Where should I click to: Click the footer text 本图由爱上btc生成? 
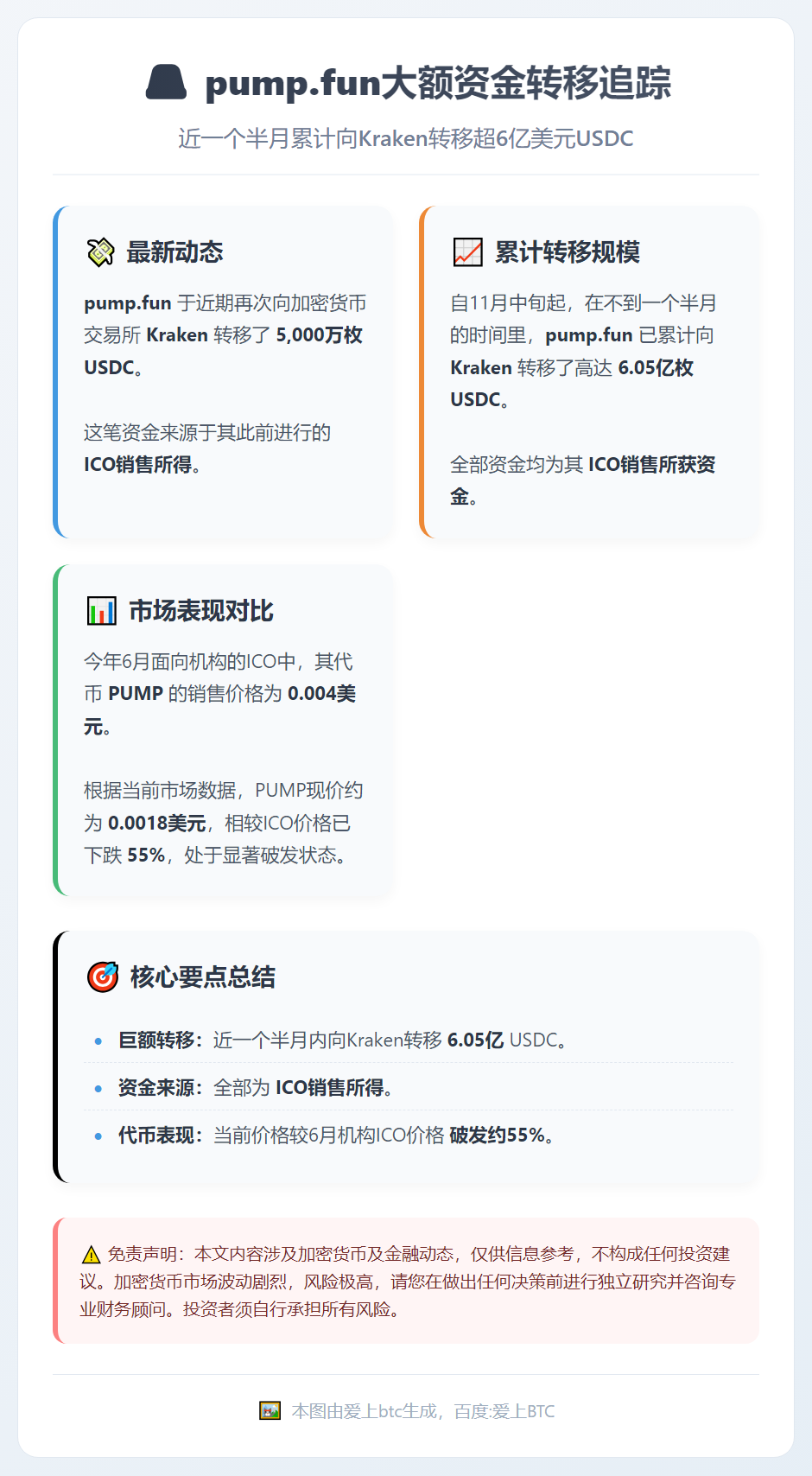364,1411
